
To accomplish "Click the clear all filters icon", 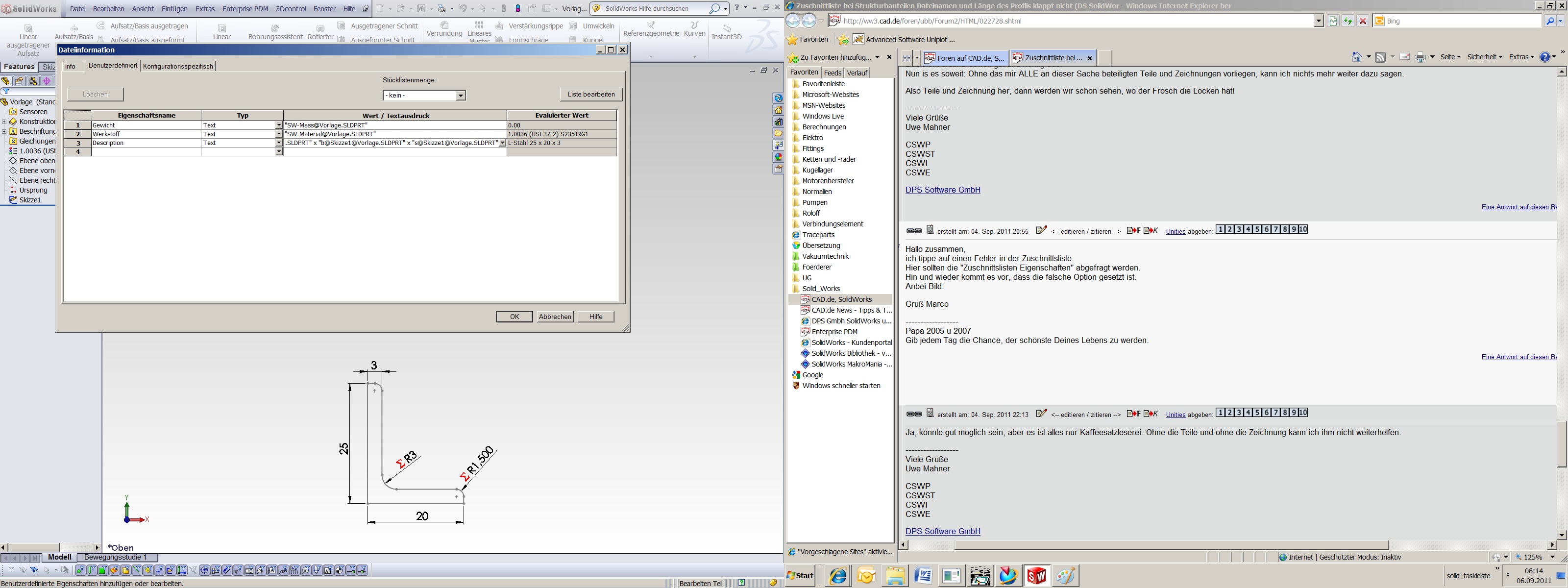I will pos(23,570).
